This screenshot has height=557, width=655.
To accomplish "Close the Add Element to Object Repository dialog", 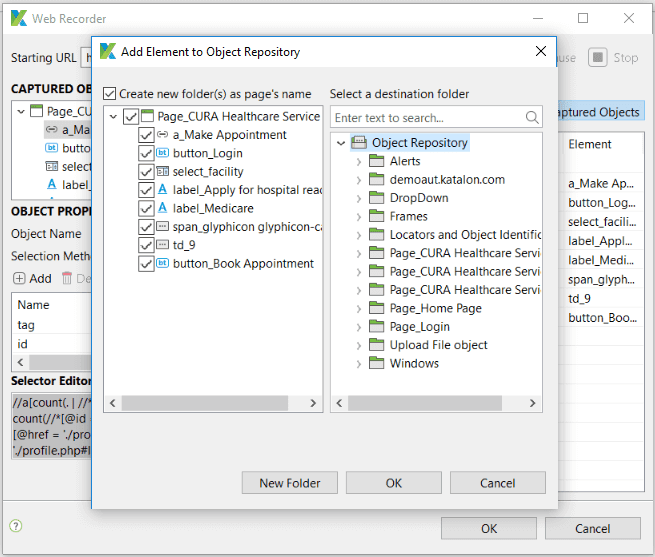I will (x=541, y=51).
